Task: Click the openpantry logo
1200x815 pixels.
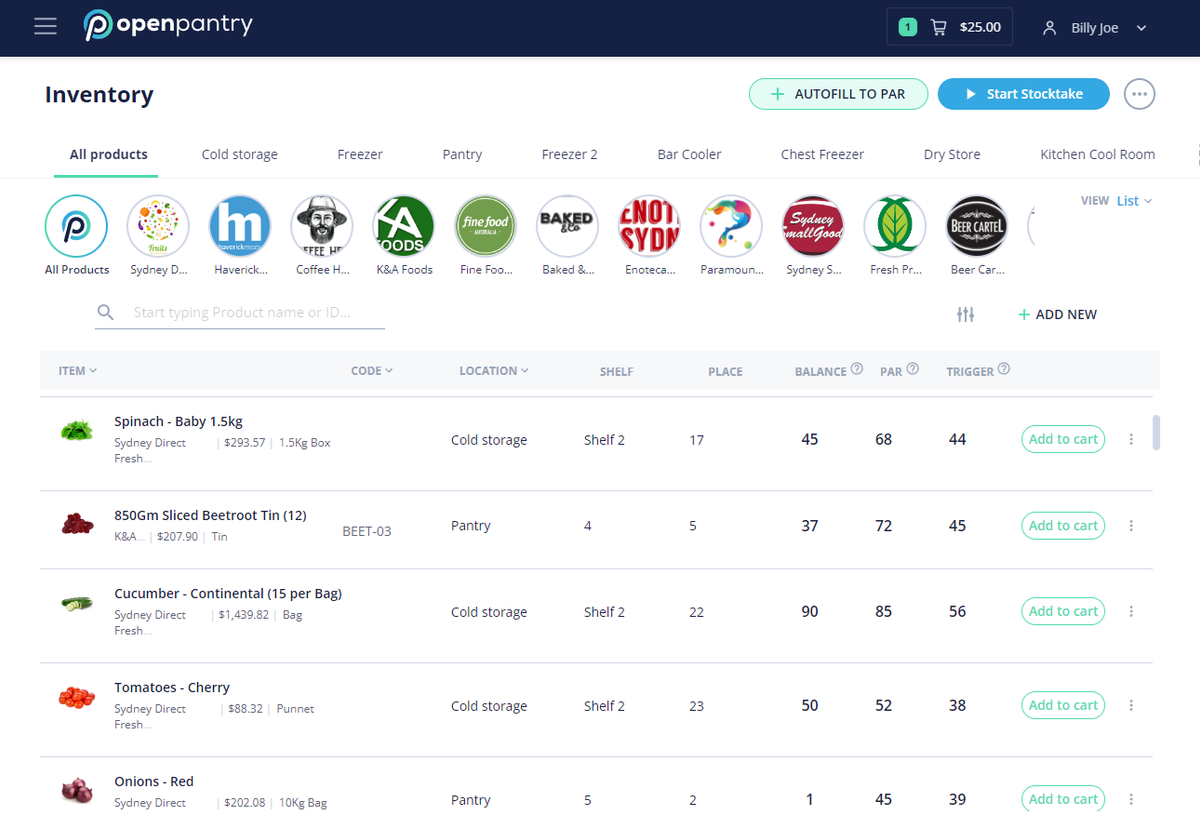Action: click(x=168, y=26)
